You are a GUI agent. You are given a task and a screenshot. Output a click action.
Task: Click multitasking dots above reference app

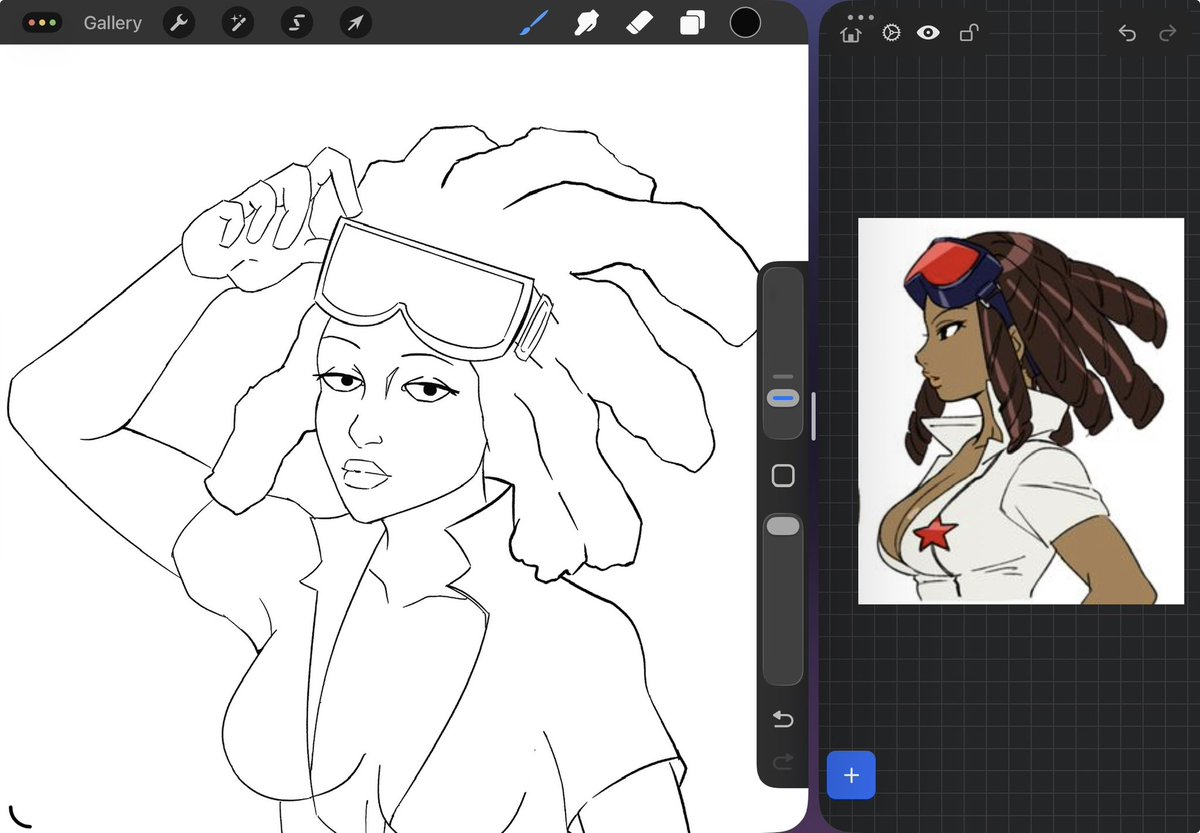pyautogui.click(x=860, y=17)
